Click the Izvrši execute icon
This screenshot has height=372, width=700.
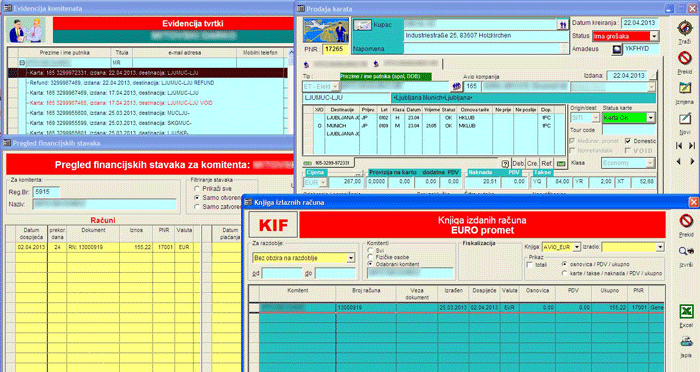[x=686, y=251]
